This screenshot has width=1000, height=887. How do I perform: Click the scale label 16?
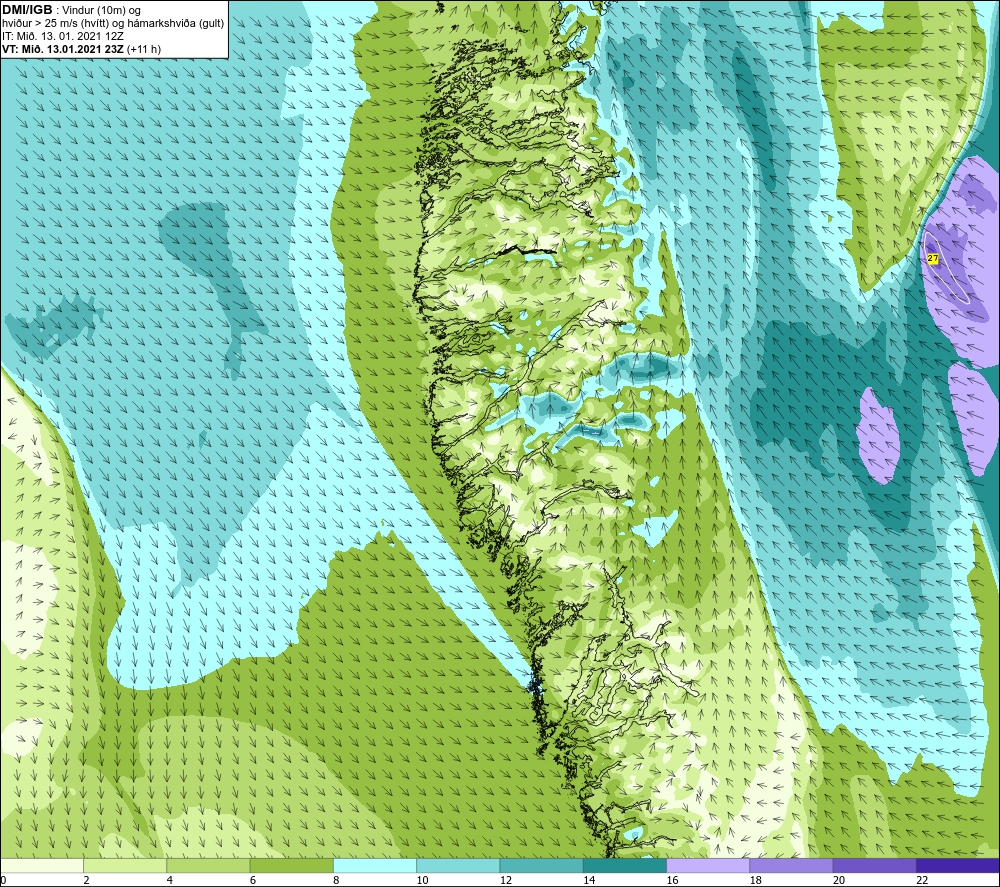click(x=672, y=880)
